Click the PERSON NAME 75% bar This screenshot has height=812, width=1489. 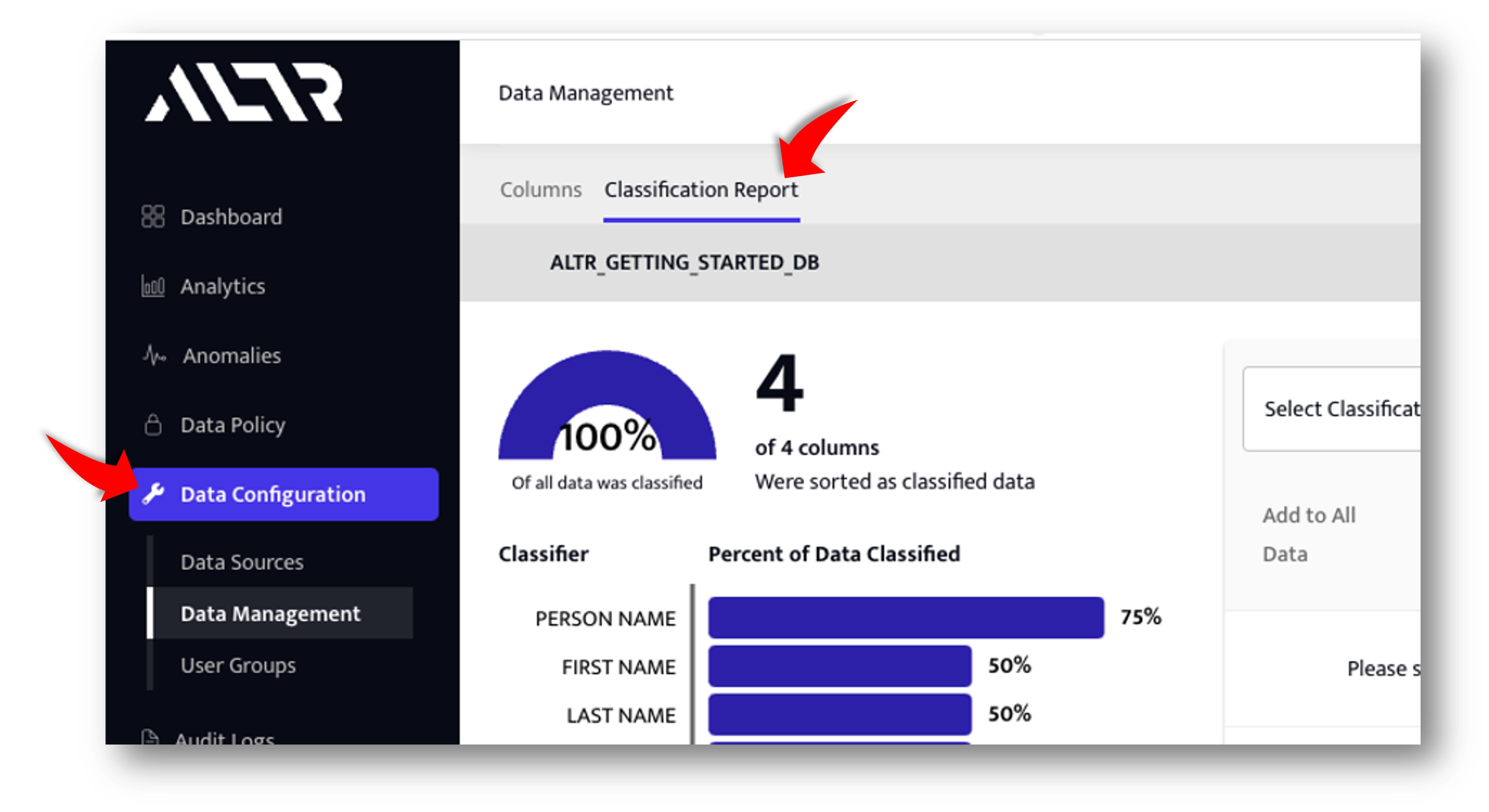905,617
